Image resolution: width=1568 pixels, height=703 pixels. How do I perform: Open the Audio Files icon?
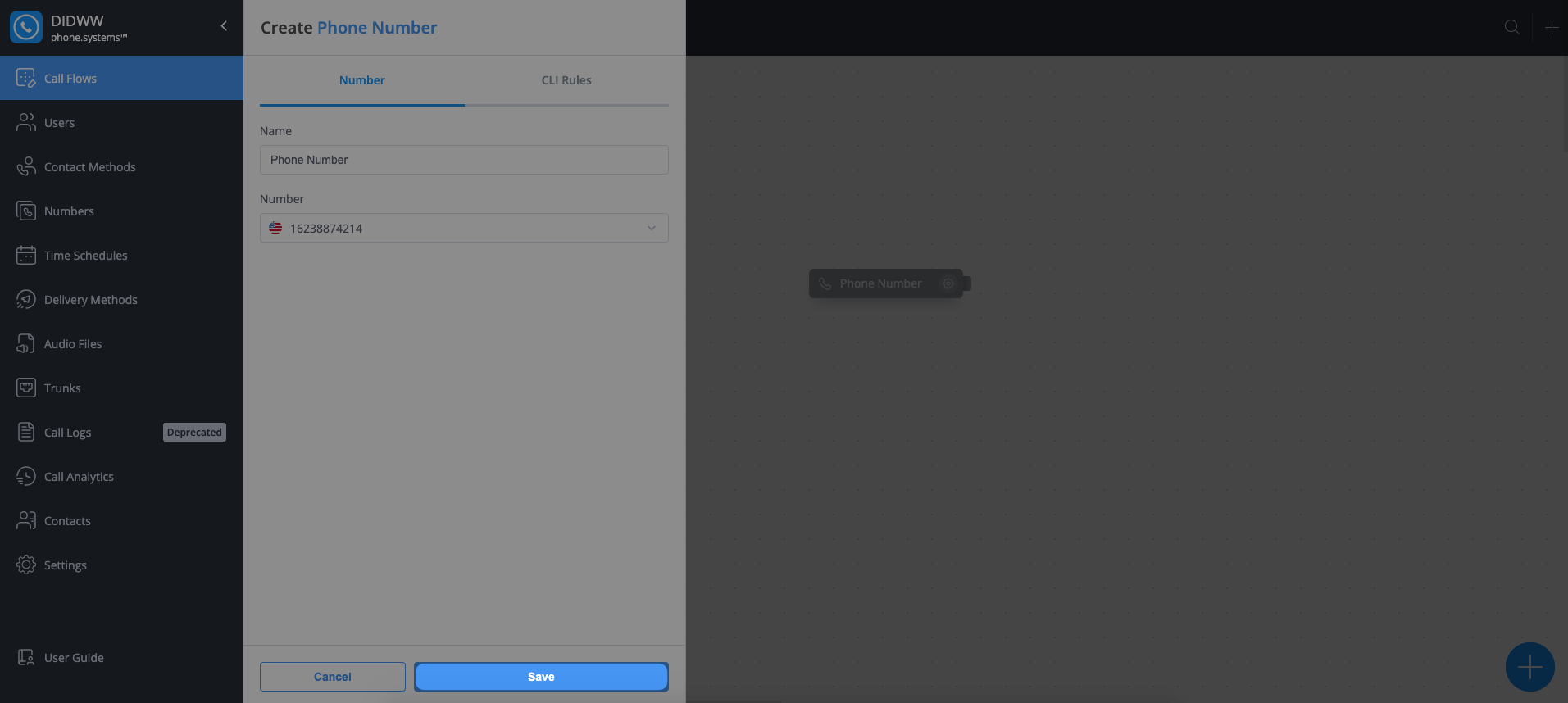coord(26,343)
